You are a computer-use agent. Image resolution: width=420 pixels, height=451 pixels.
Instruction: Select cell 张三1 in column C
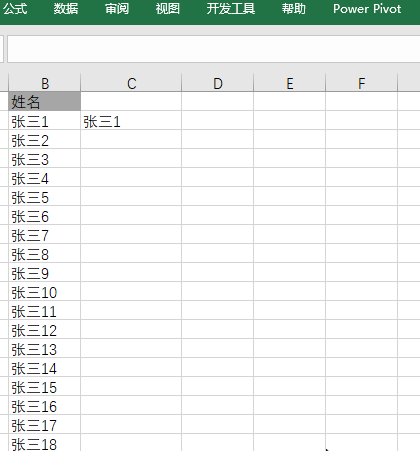pyautogui.click(x=131, y=120)
